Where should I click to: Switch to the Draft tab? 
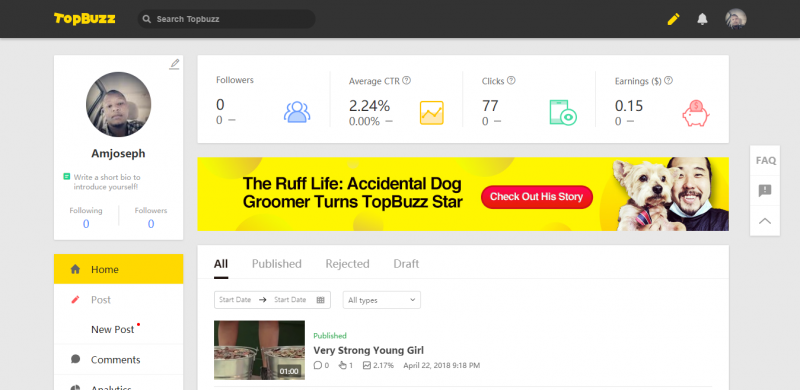(406, 264)
